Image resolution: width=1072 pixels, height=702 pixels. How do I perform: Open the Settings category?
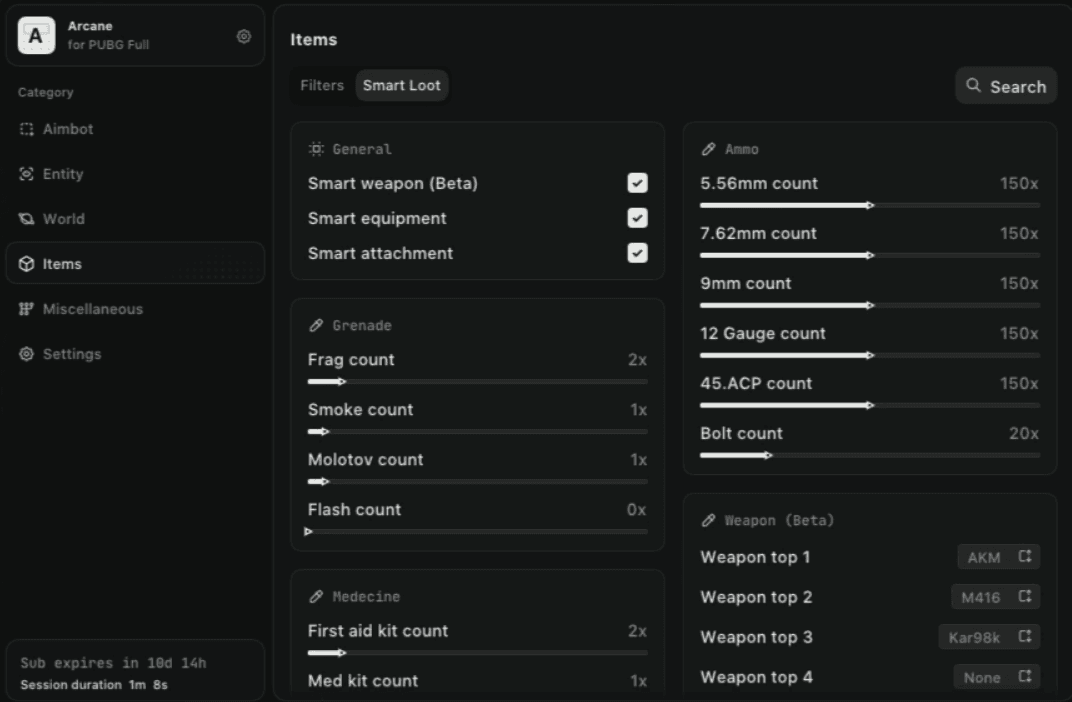click(135, 354)
